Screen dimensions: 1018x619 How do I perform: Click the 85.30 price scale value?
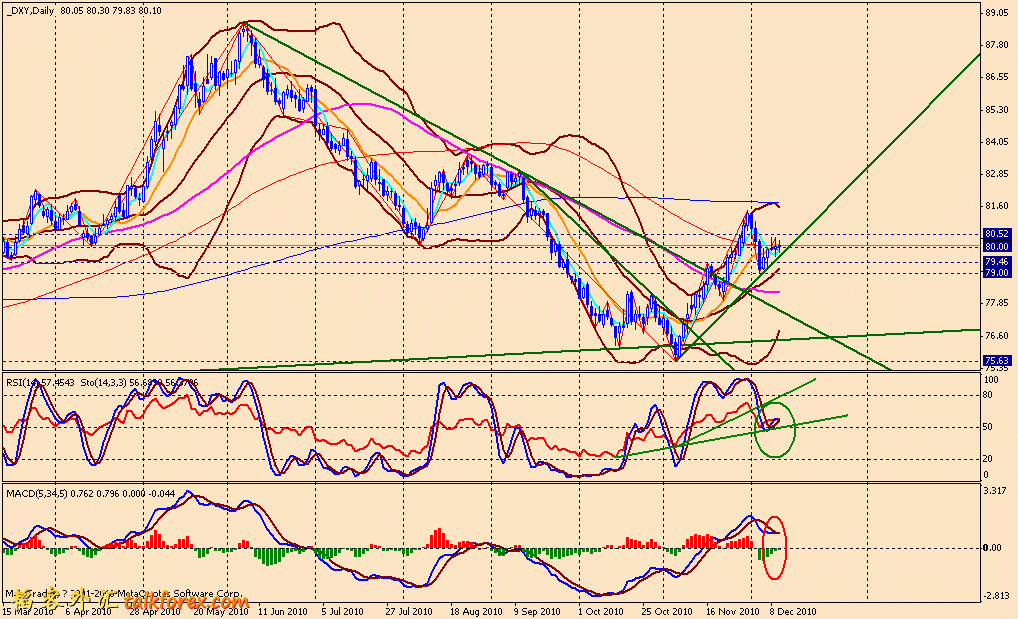point(997,109)
